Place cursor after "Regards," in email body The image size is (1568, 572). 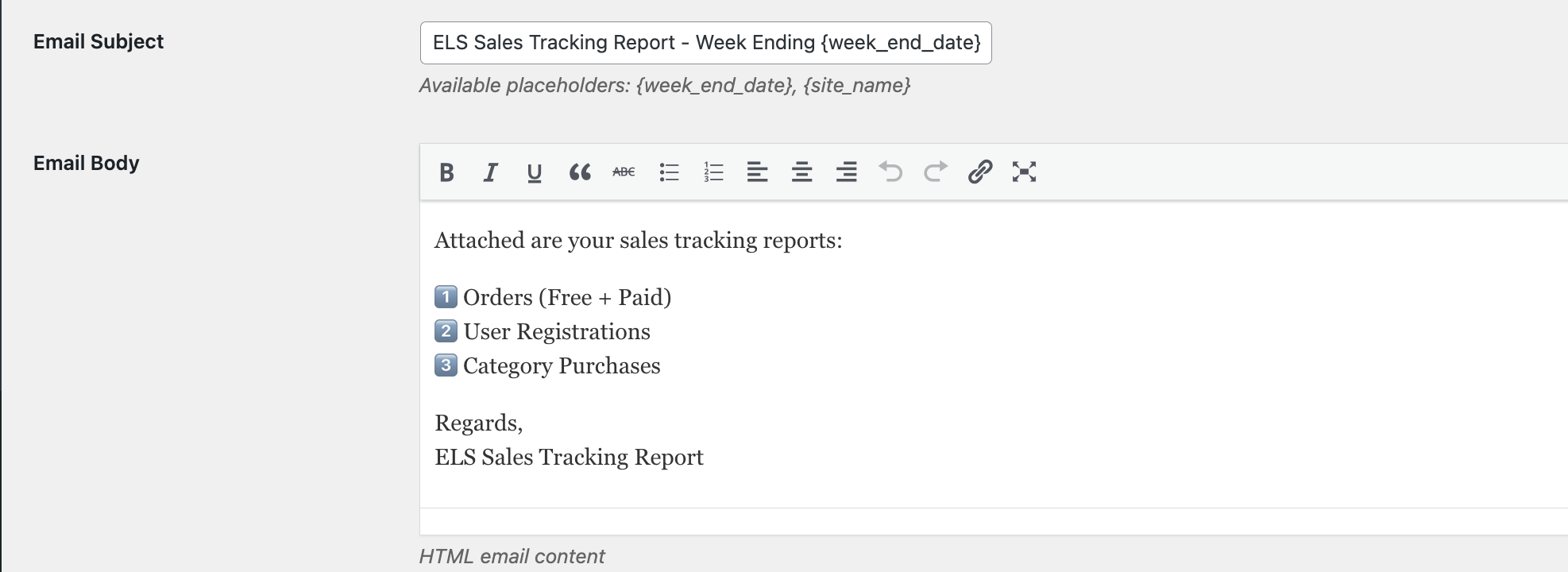pos(524,423)
